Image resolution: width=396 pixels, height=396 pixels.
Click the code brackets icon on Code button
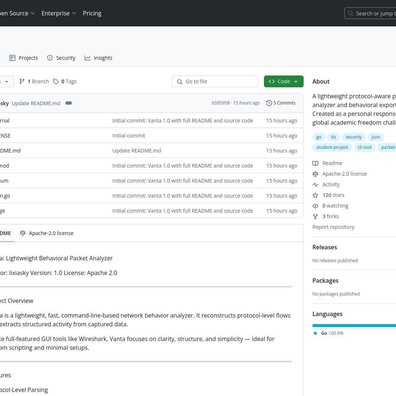coord(272,81)
